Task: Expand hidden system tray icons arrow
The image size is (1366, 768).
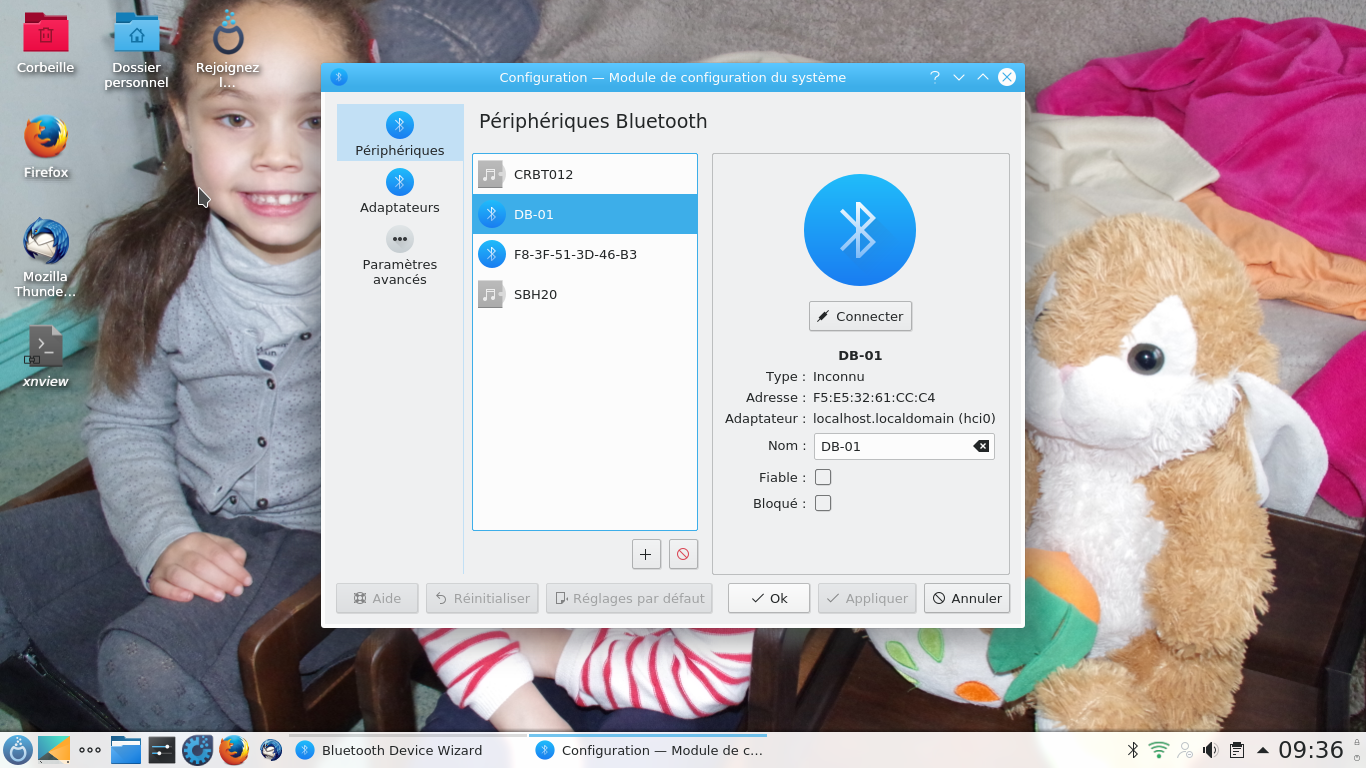Action: pyautogui.click(x=1263, y=750)
